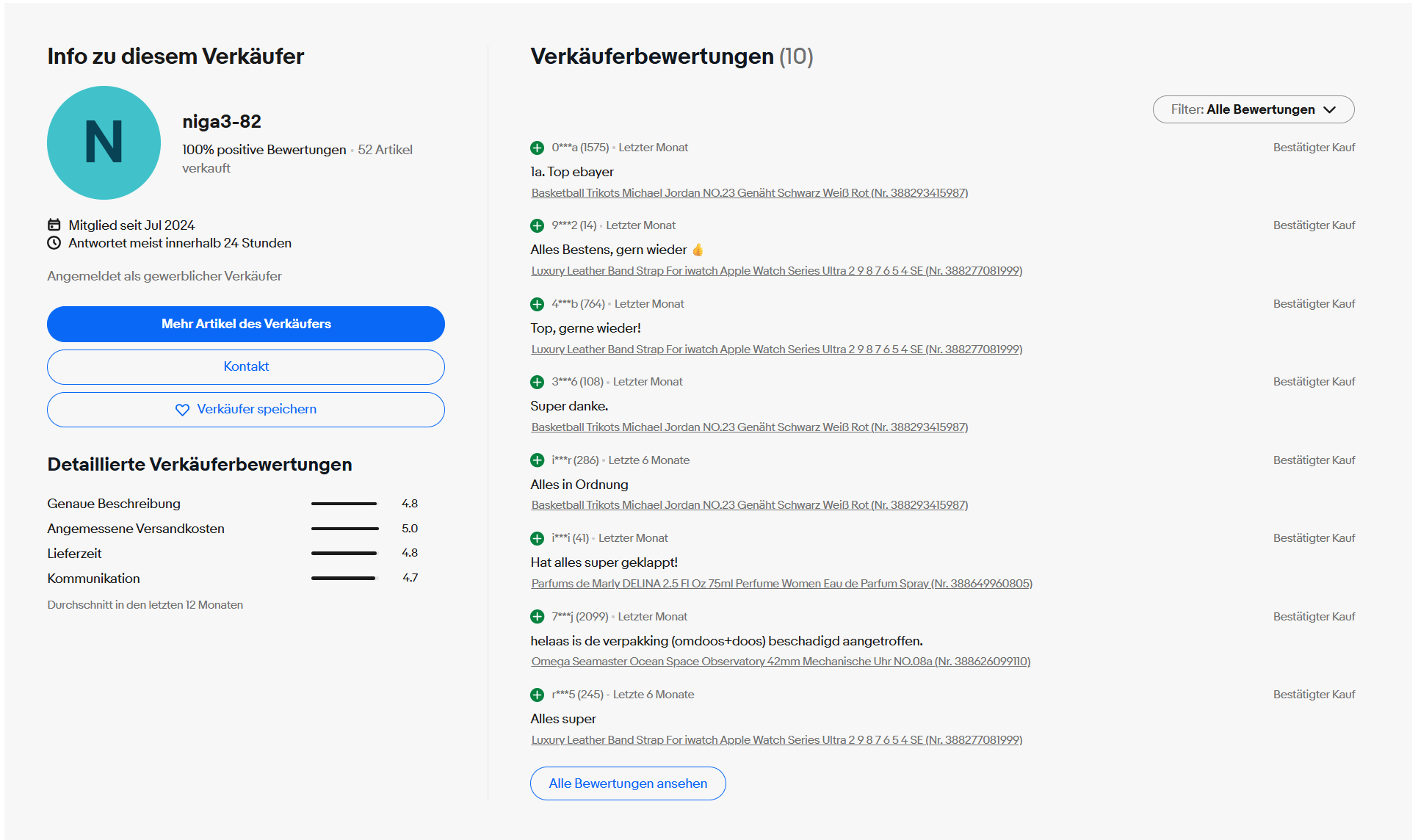Click the calendar icon next to Mitglied seit

pyautogui.click(x=54, y=225)
